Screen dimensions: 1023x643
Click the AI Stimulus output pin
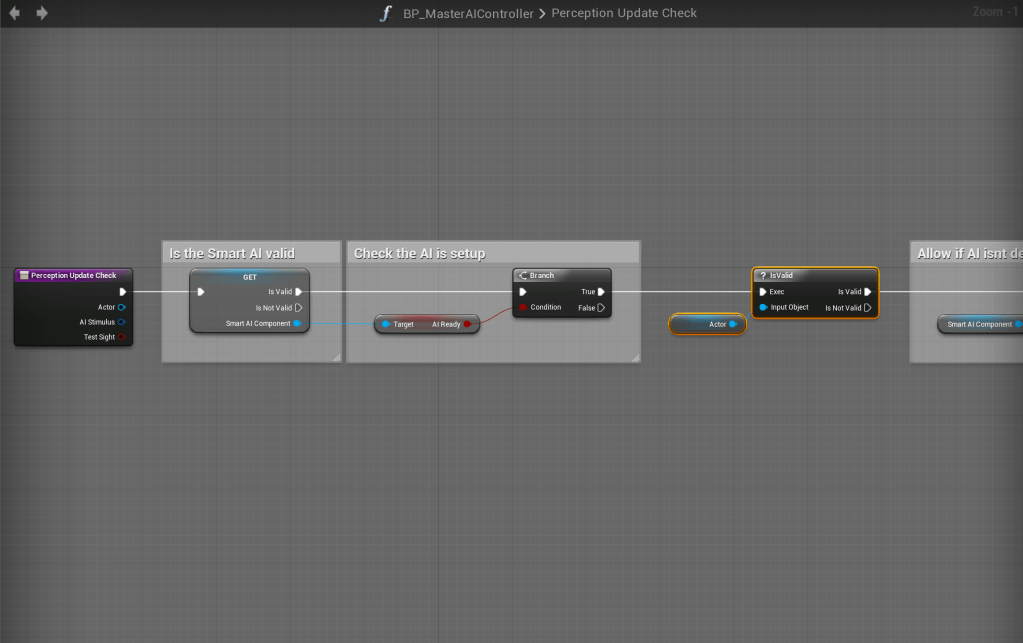tap(121, 322)
